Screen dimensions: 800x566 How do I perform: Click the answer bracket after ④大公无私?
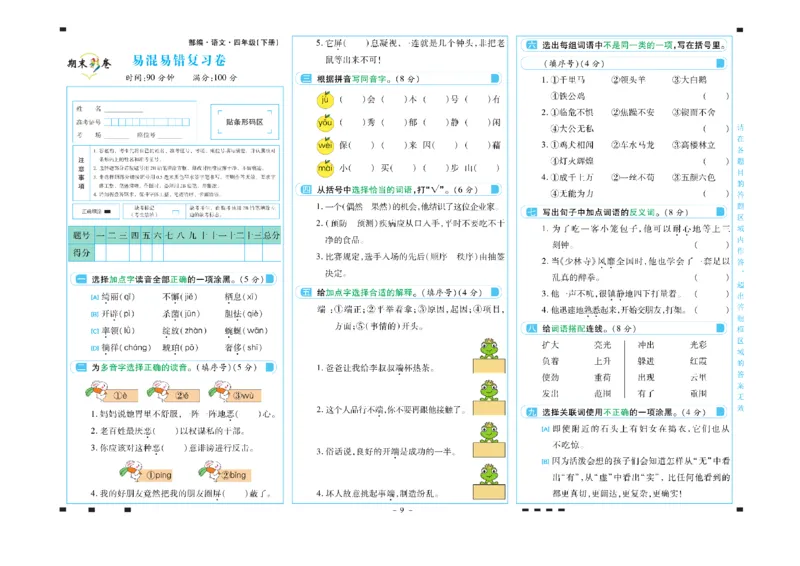(x=716, y=129)
